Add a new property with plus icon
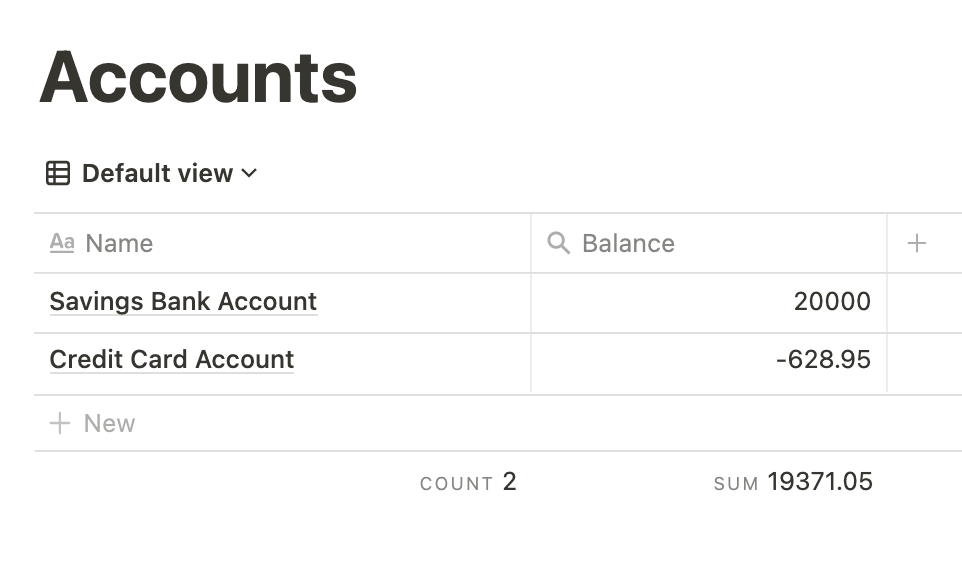 (x=917, y=243)
